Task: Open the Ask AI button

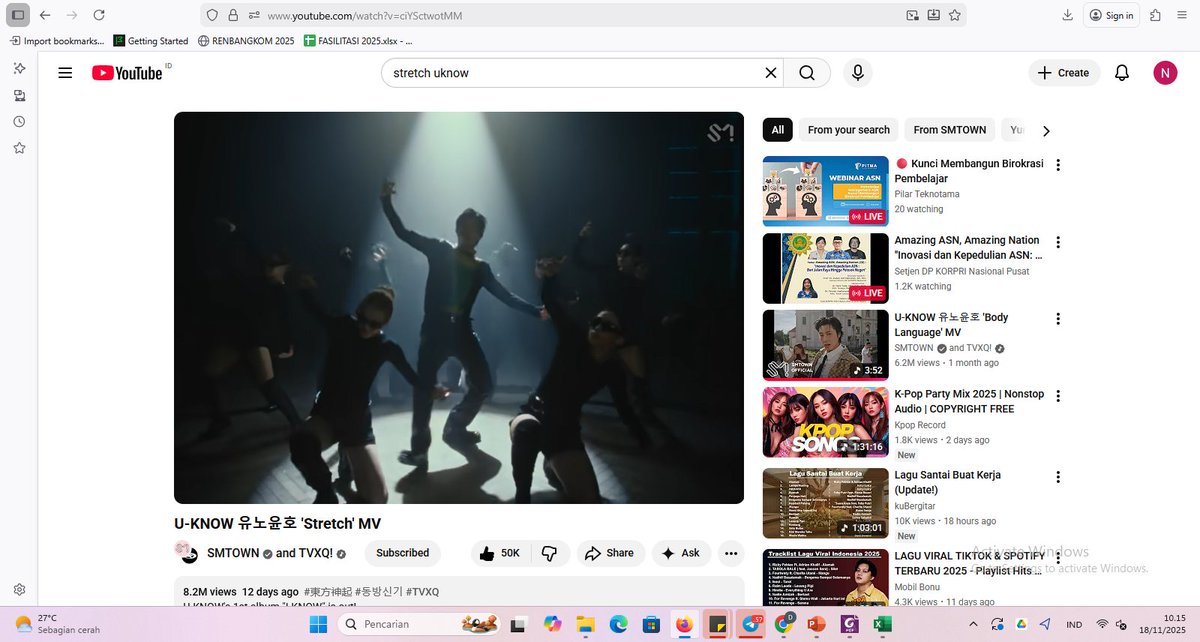Action: 681,553
